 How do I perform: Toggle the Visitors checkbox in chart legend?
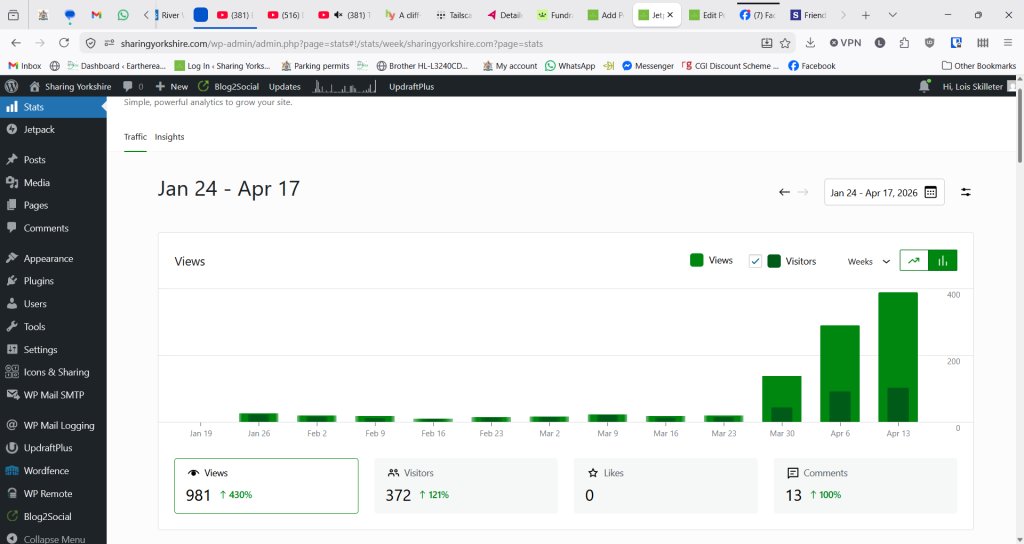click(x=755, y=261)
